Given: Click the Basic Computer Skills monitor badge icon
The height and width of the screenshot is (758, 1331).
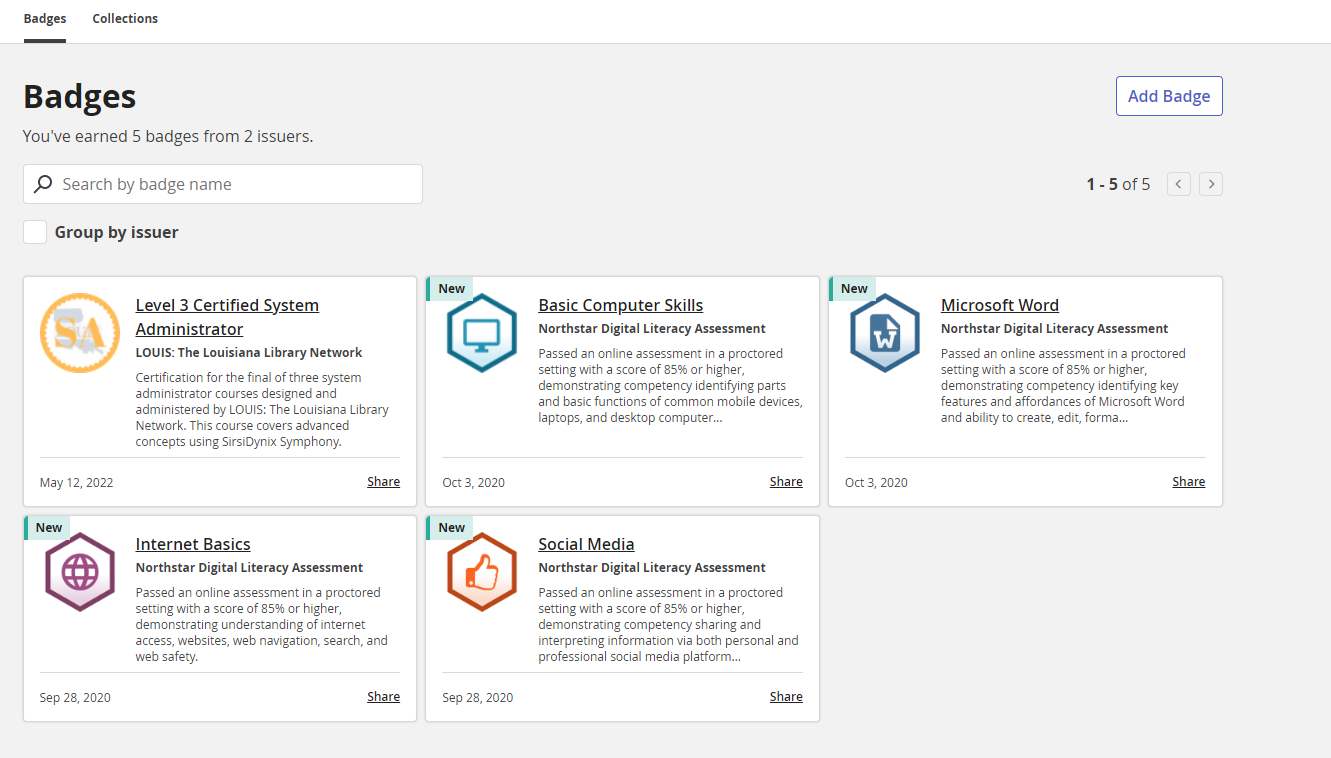Looking at the screenshot, I should [x=482, y=333].
